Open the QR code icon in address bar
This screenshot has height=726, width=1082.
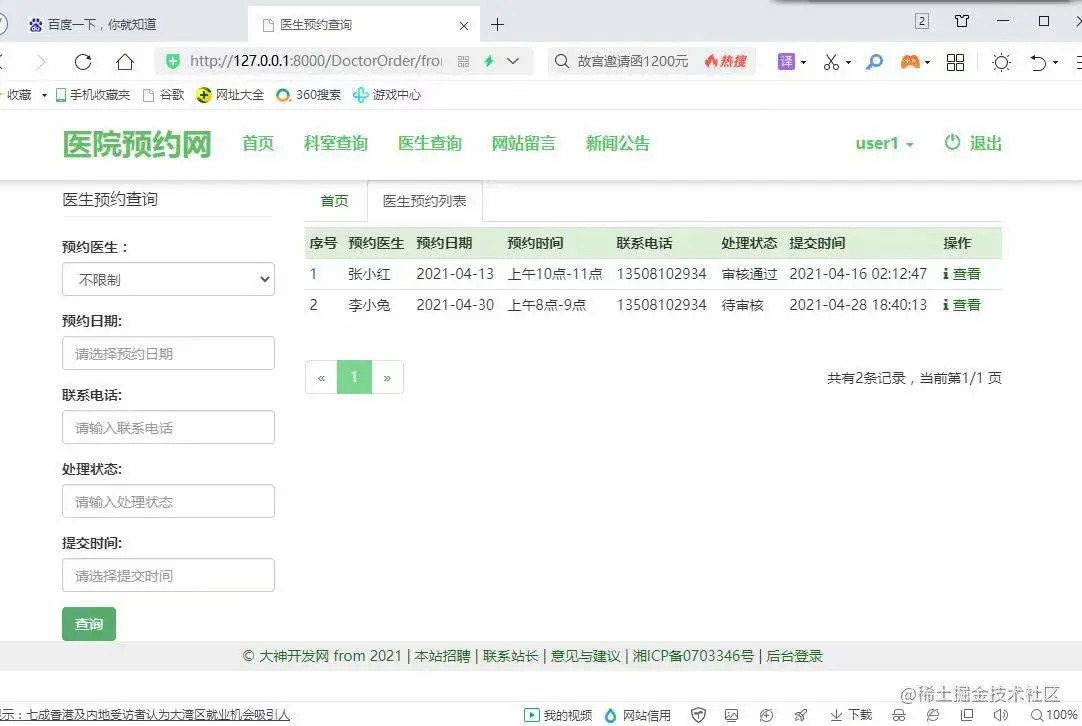464,61
